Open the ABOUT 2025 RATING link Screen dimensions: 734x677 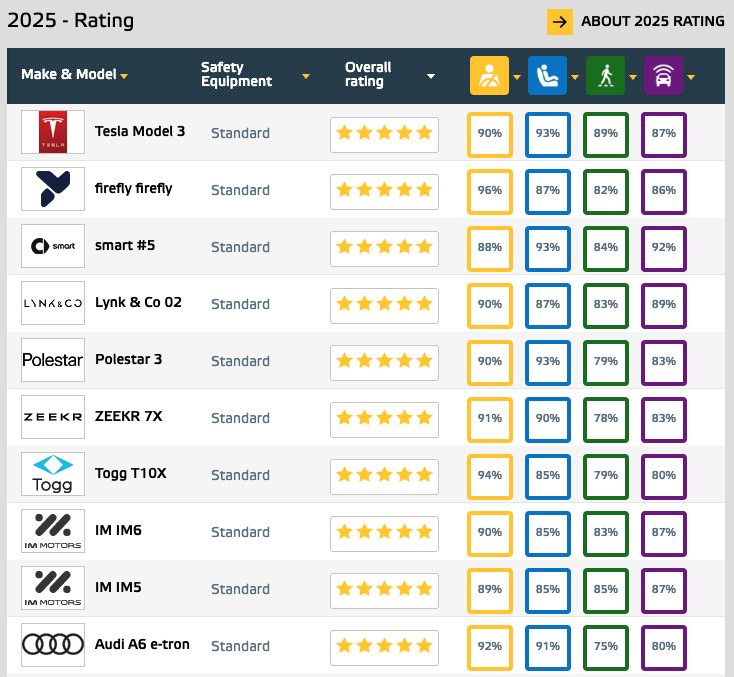click(652, 22)
